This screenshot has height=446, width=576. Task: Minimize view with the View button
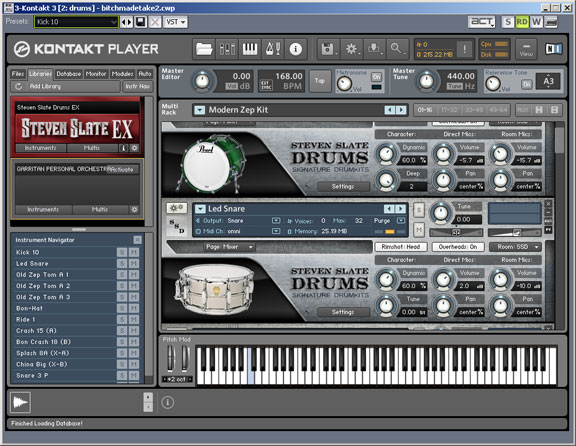[526, 49]
